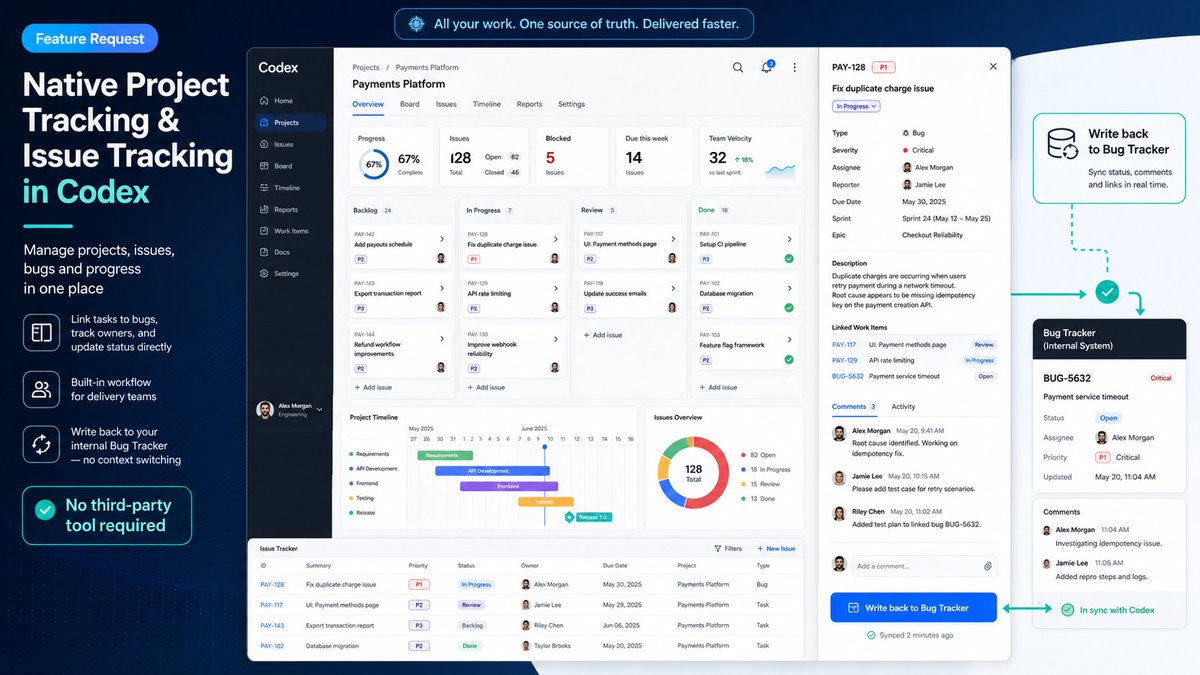1200x675 pixels.
Task: Click the Open status badge in Bug Tracker
Action: tap(1109, 418)
